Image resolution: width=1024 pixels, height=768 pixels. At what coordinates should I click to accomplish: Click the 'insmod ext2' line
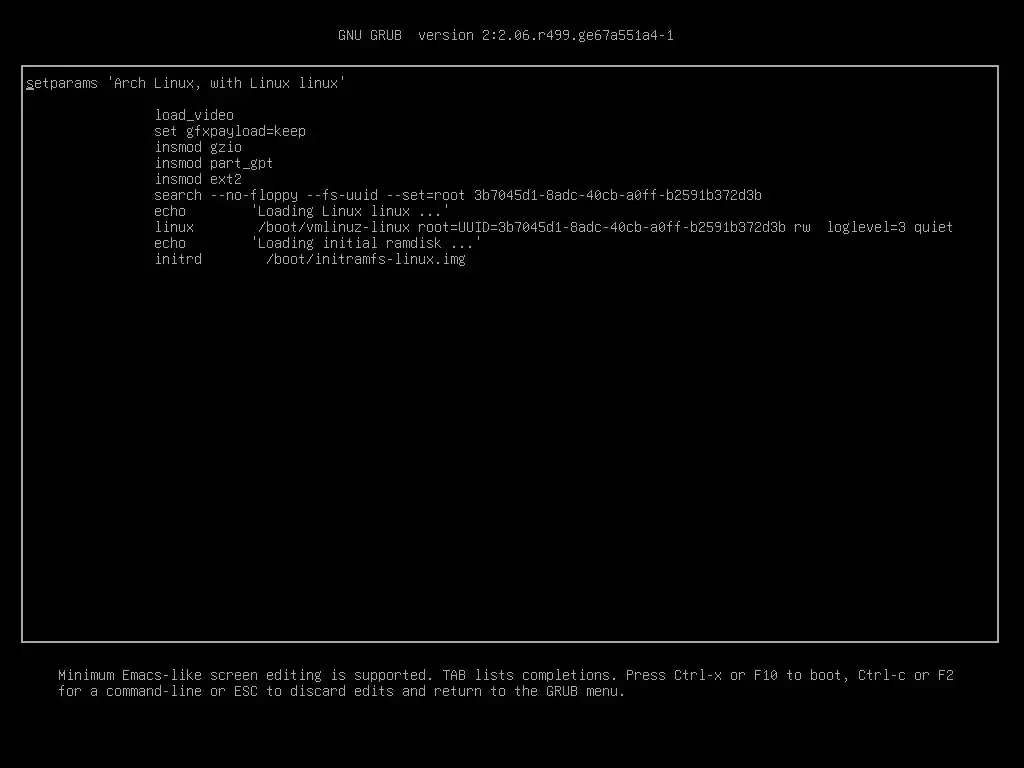point(198,180)
